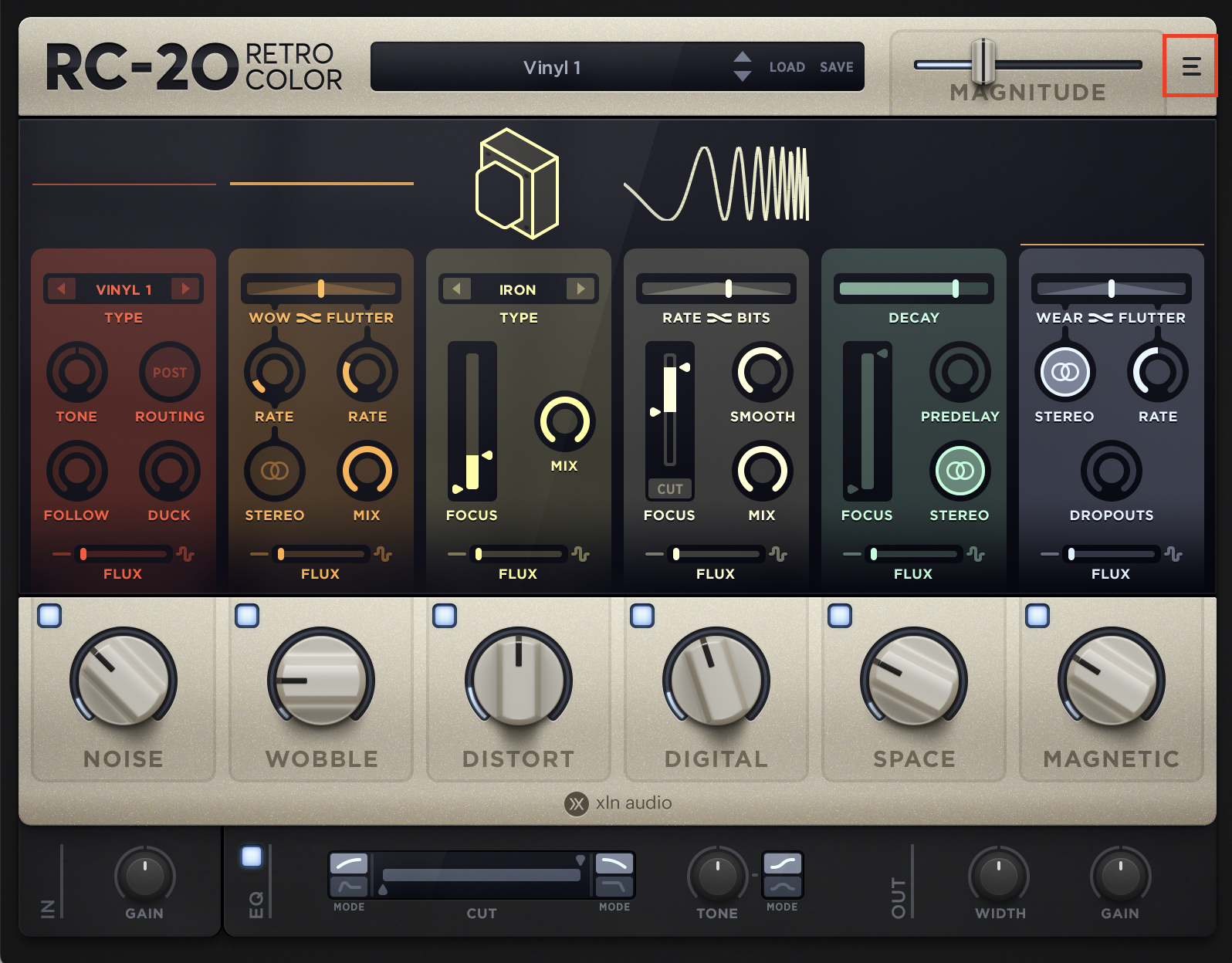
Task: Enable the MAGNETIC module checkbox
Action: [x=1037, y=615]
